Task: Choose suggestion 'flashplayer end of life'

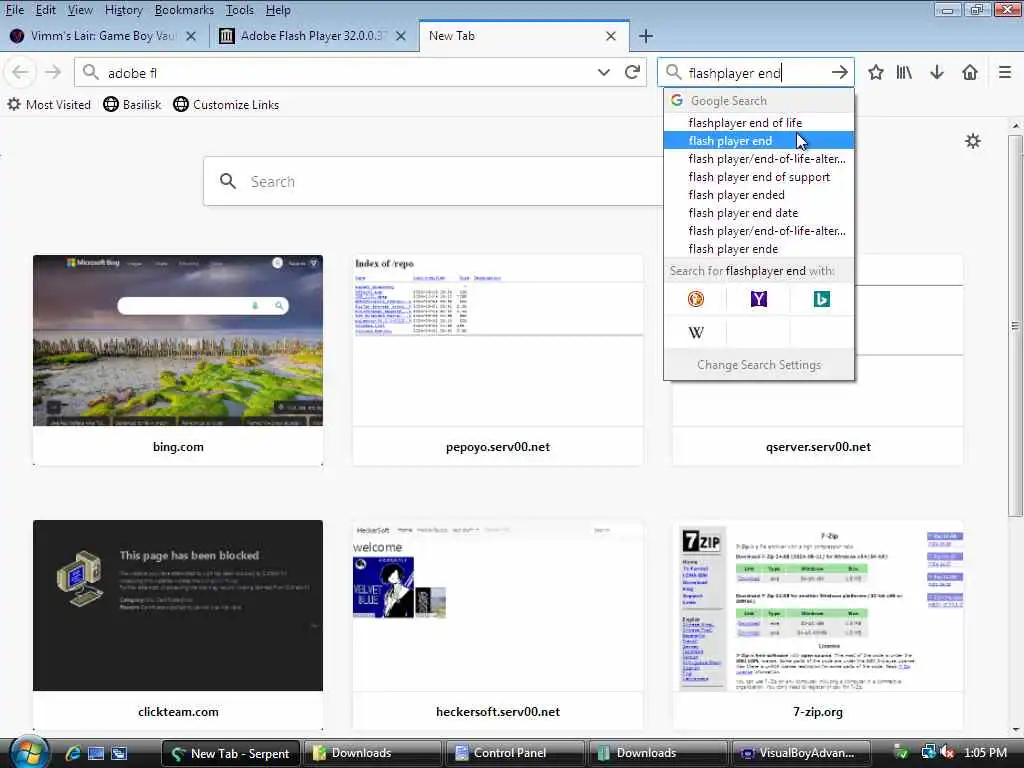Action: [759, 123]
